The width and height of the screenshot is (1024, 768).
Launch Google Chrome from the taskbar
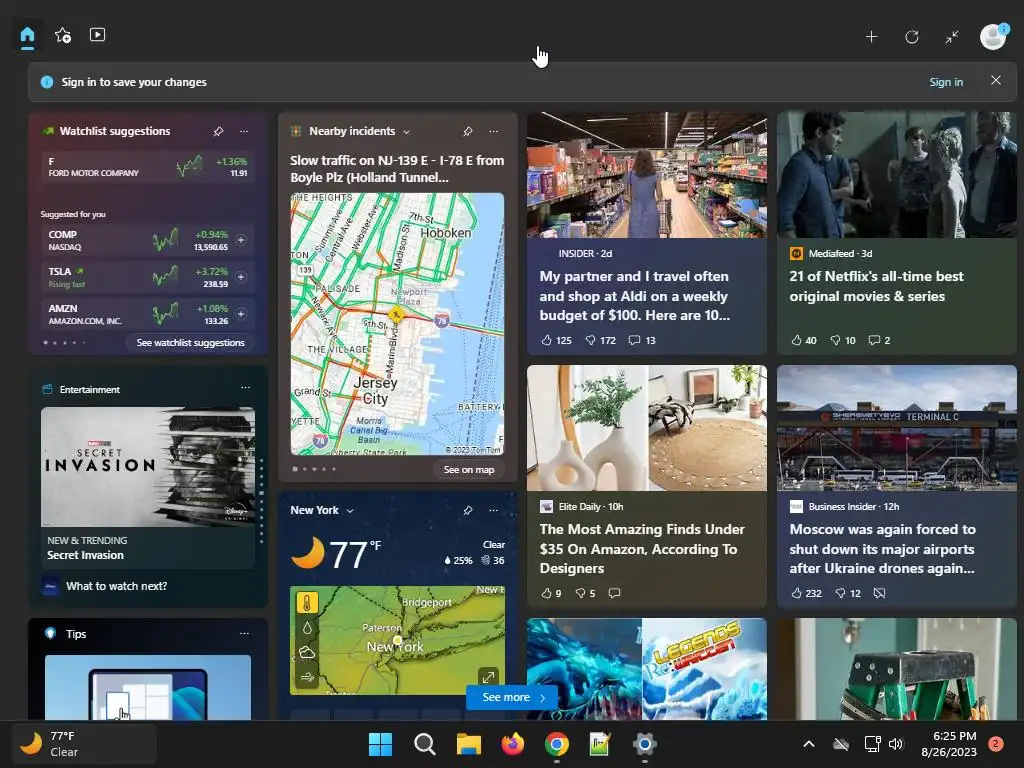click(x=556, y=744)
